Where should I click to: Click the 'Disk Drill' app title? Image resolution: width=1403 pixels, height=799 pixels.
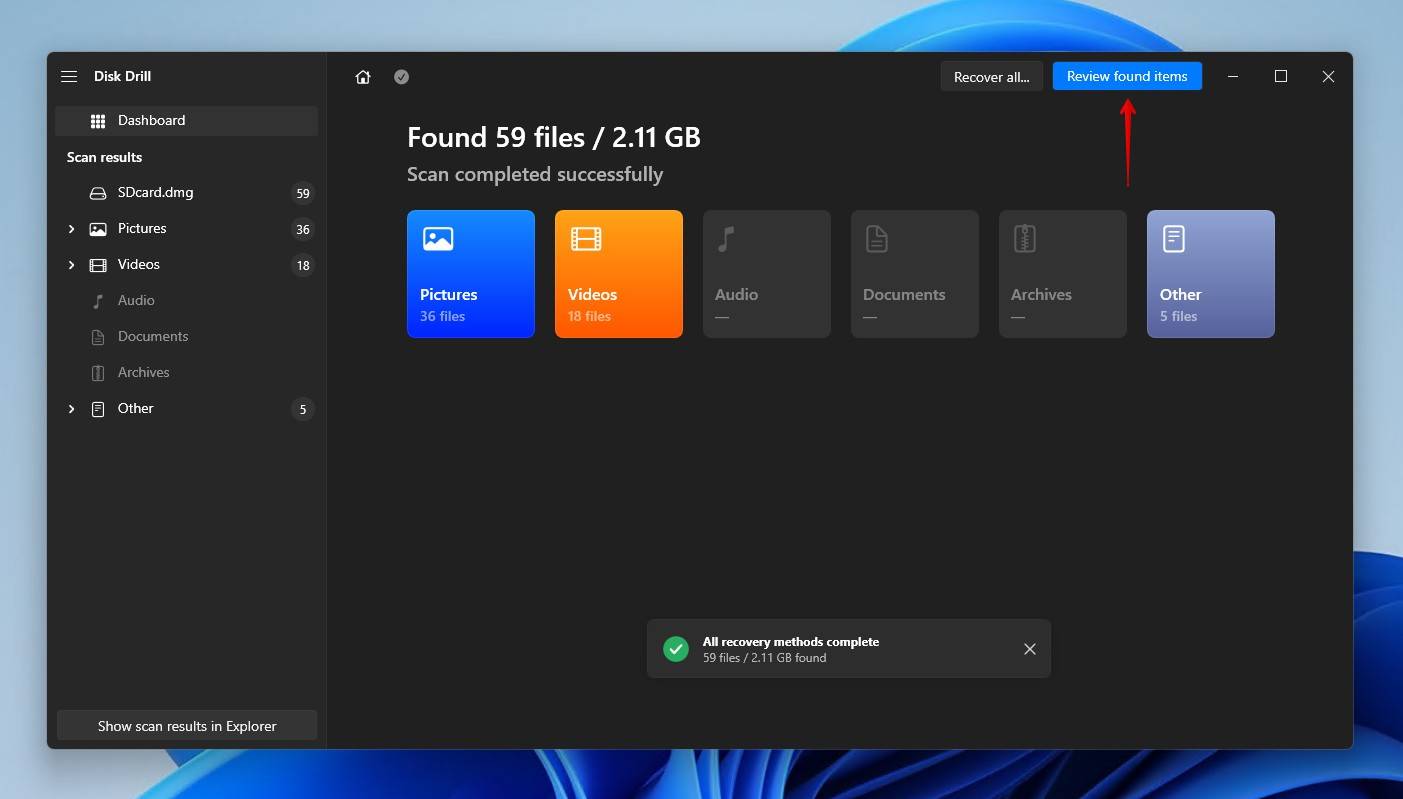[x=122, y=76]
